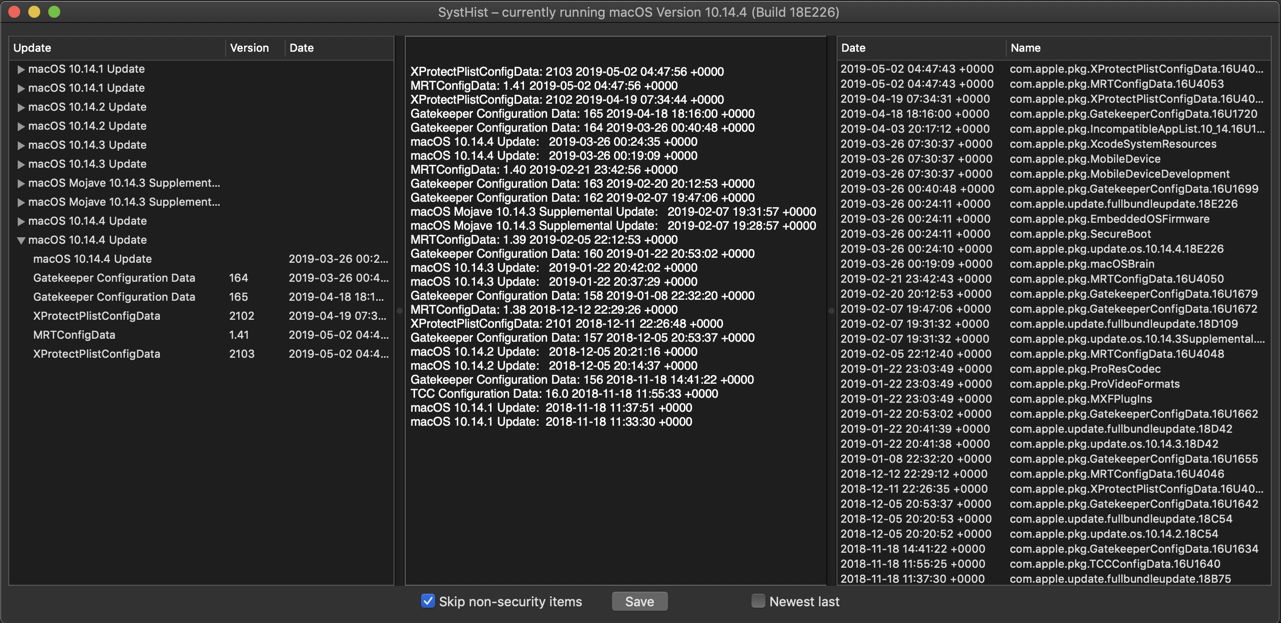Image resolution: width=1281 pixels, height=623 pixels.
Task: Click the green zoom window button
Action: point(54,12)
